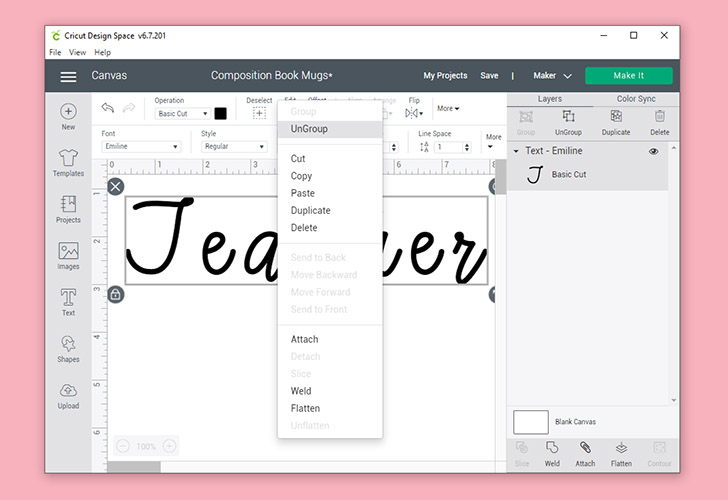728x500 pixels.
Task: Click the layers panel scroll down arrow
Action: [674, 400]
